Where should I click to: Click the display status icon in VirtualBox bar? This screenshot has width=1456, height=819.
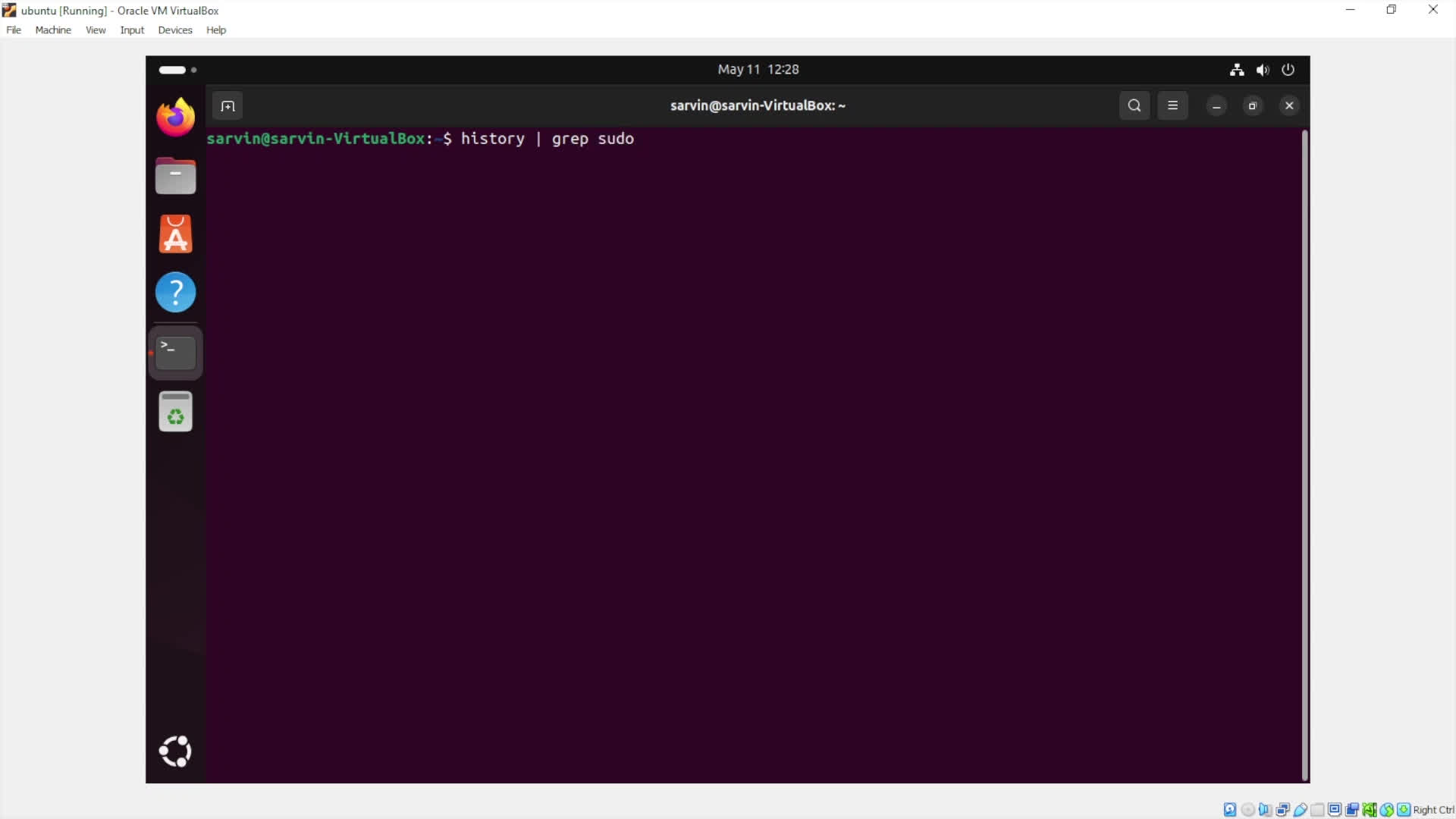[x=1335, y=810]
